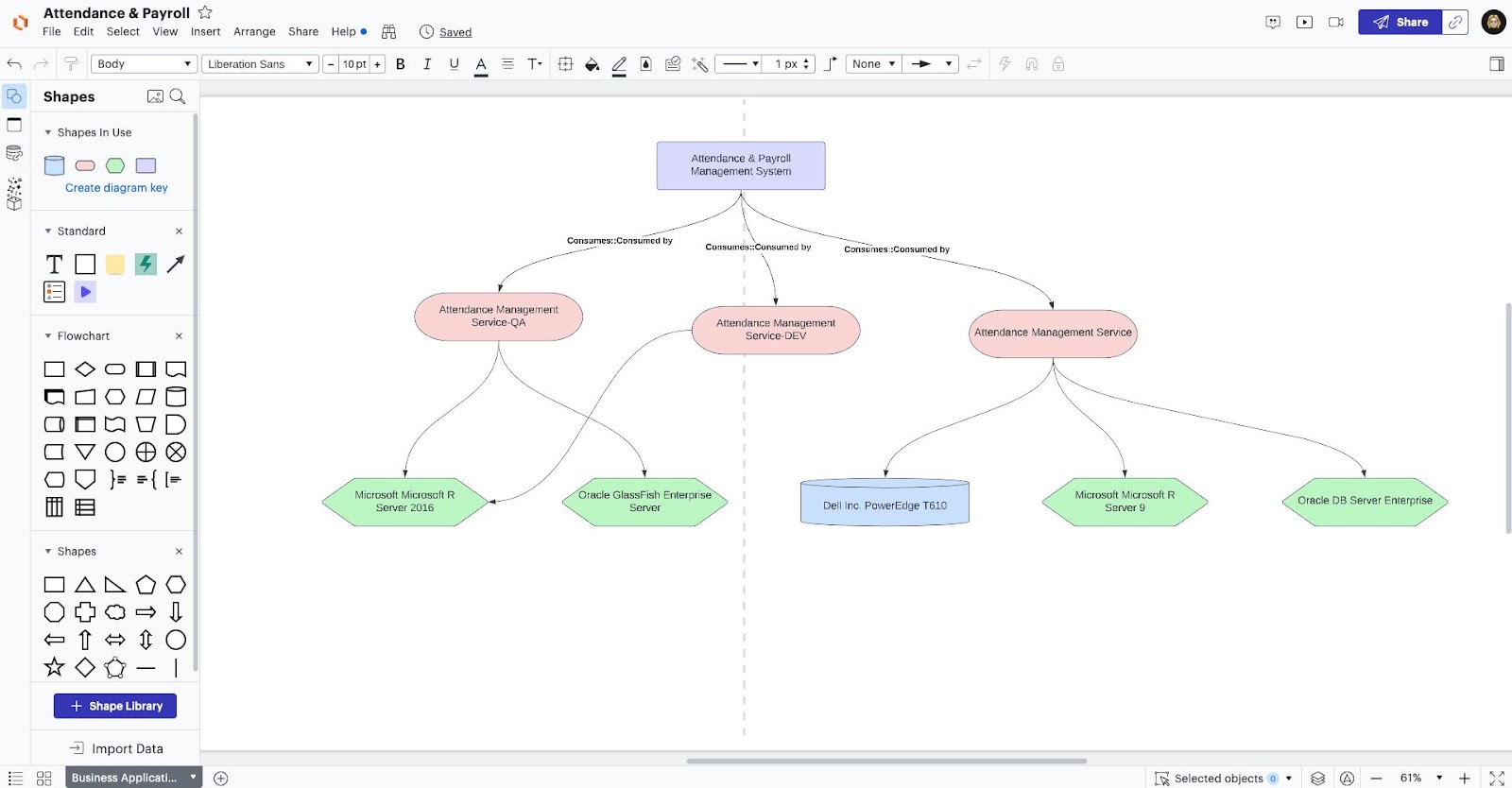
Task: Open the line color picker
Action: pos(619,65)
